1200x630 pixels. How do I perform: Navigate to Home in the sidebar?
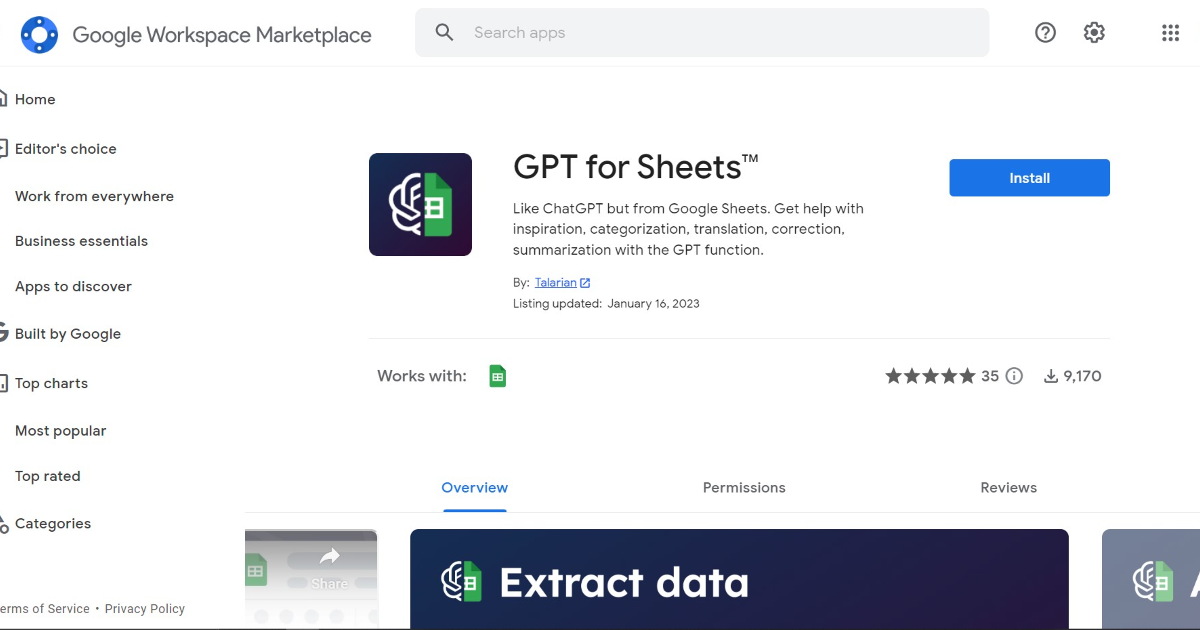tap(33, 99)
